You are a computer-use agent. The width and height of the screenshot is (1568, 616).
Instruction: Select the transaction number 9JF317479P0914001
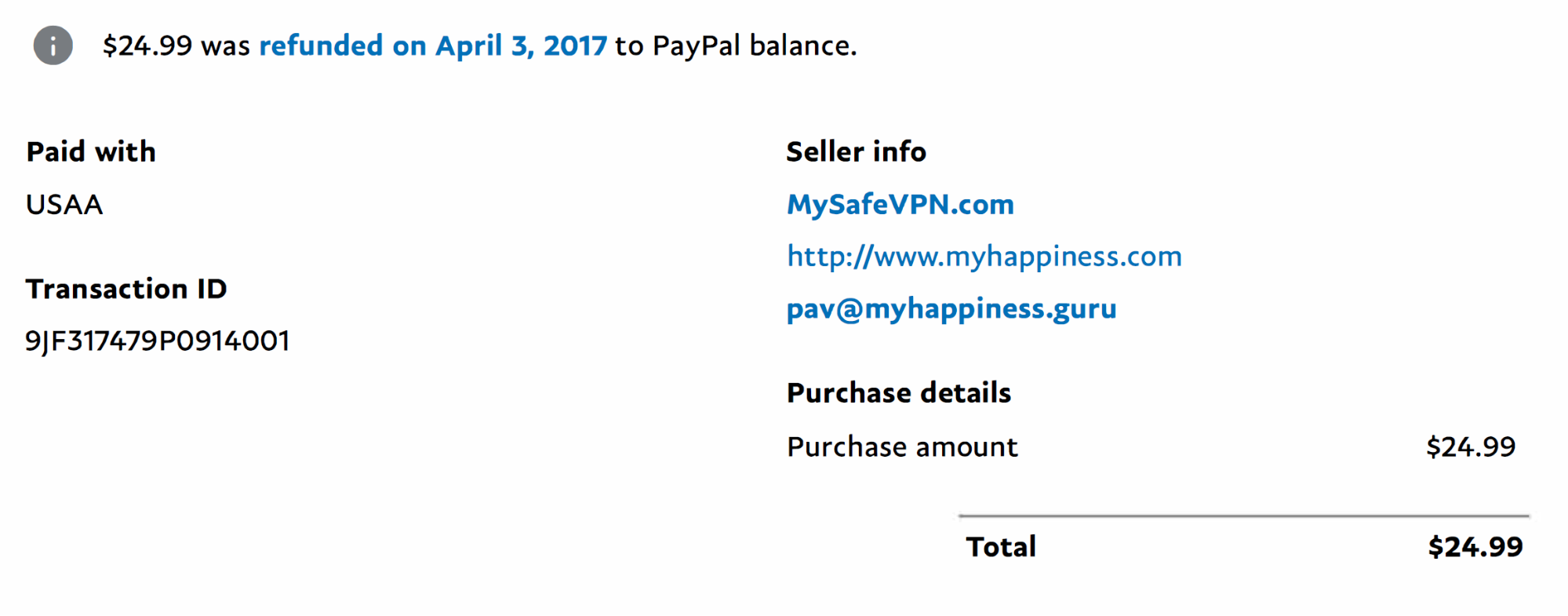point(158,341)
